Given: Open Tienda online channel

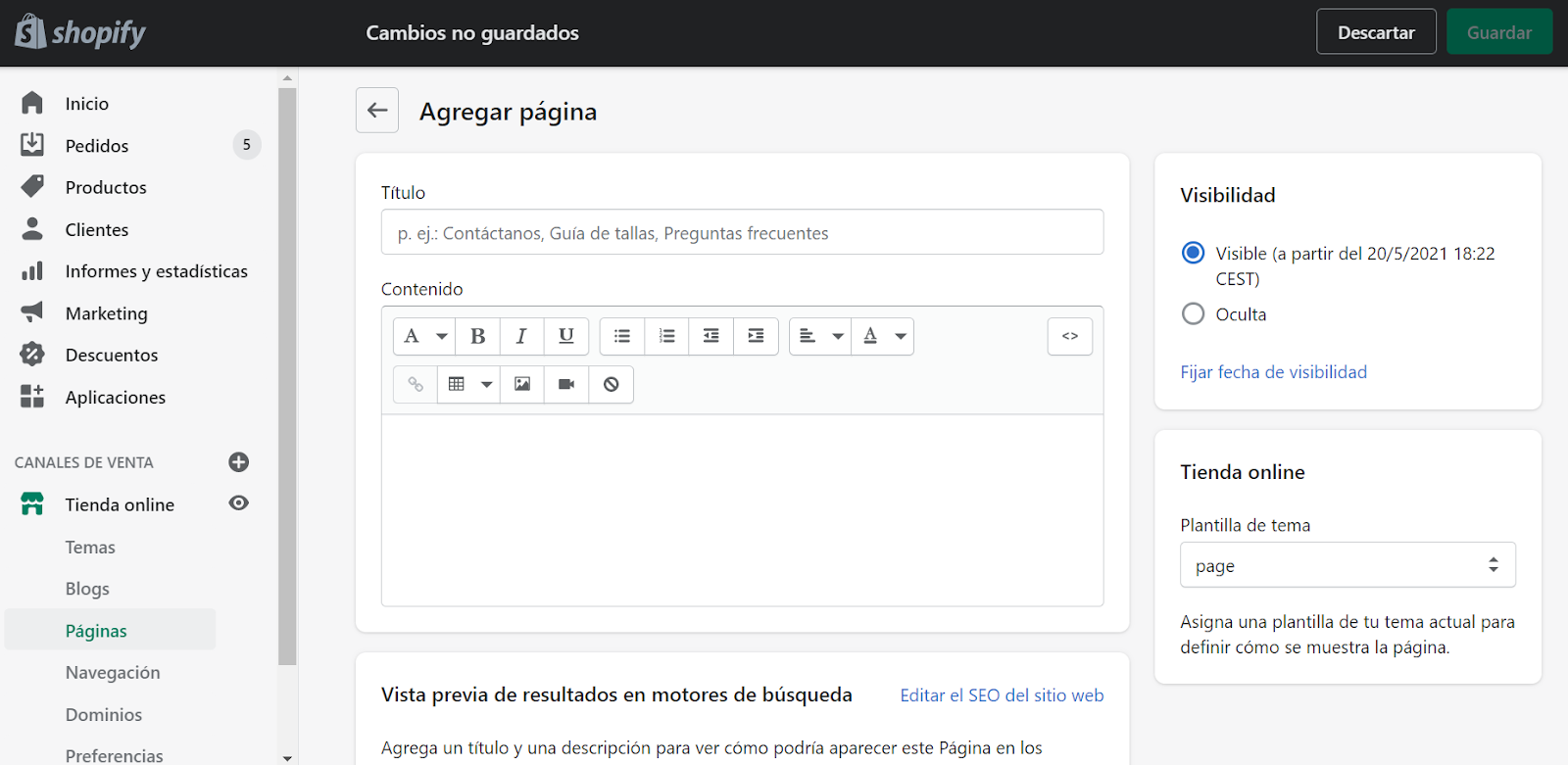Looking at the screenshot, I should [x=120, y=504].
